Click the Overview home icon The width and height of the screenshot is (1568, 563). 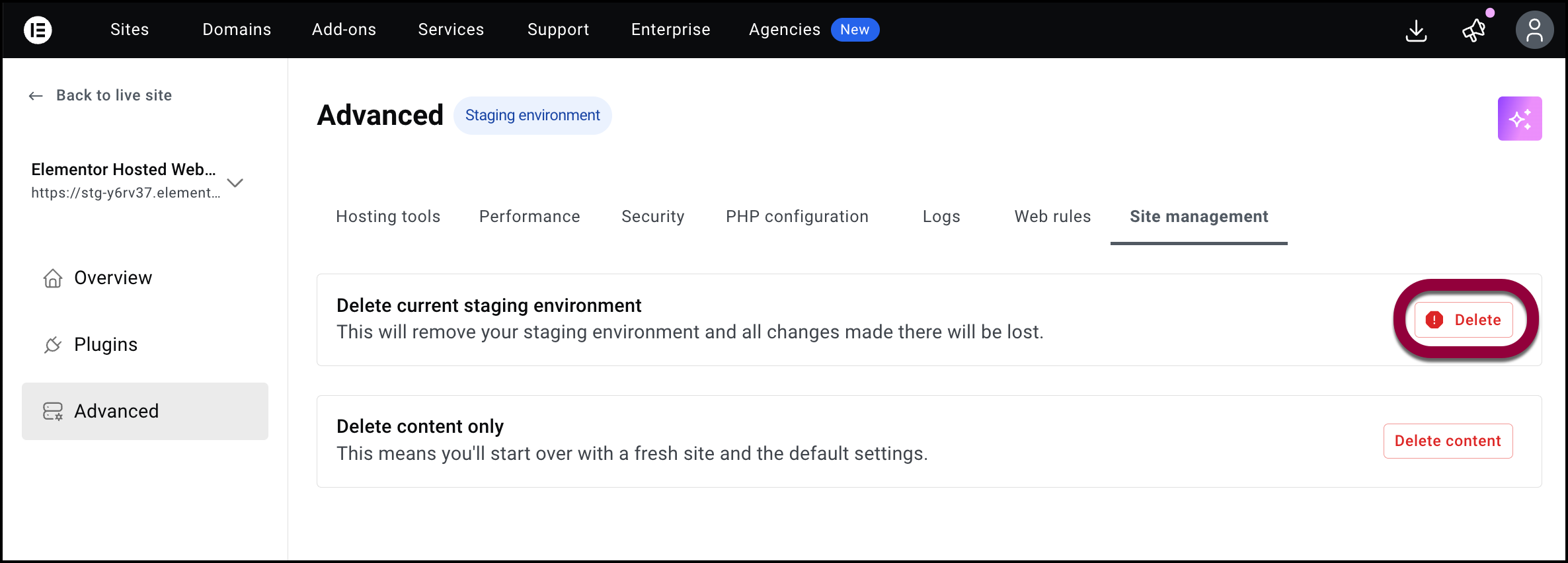pyautogui.click(x=53, y=278)
